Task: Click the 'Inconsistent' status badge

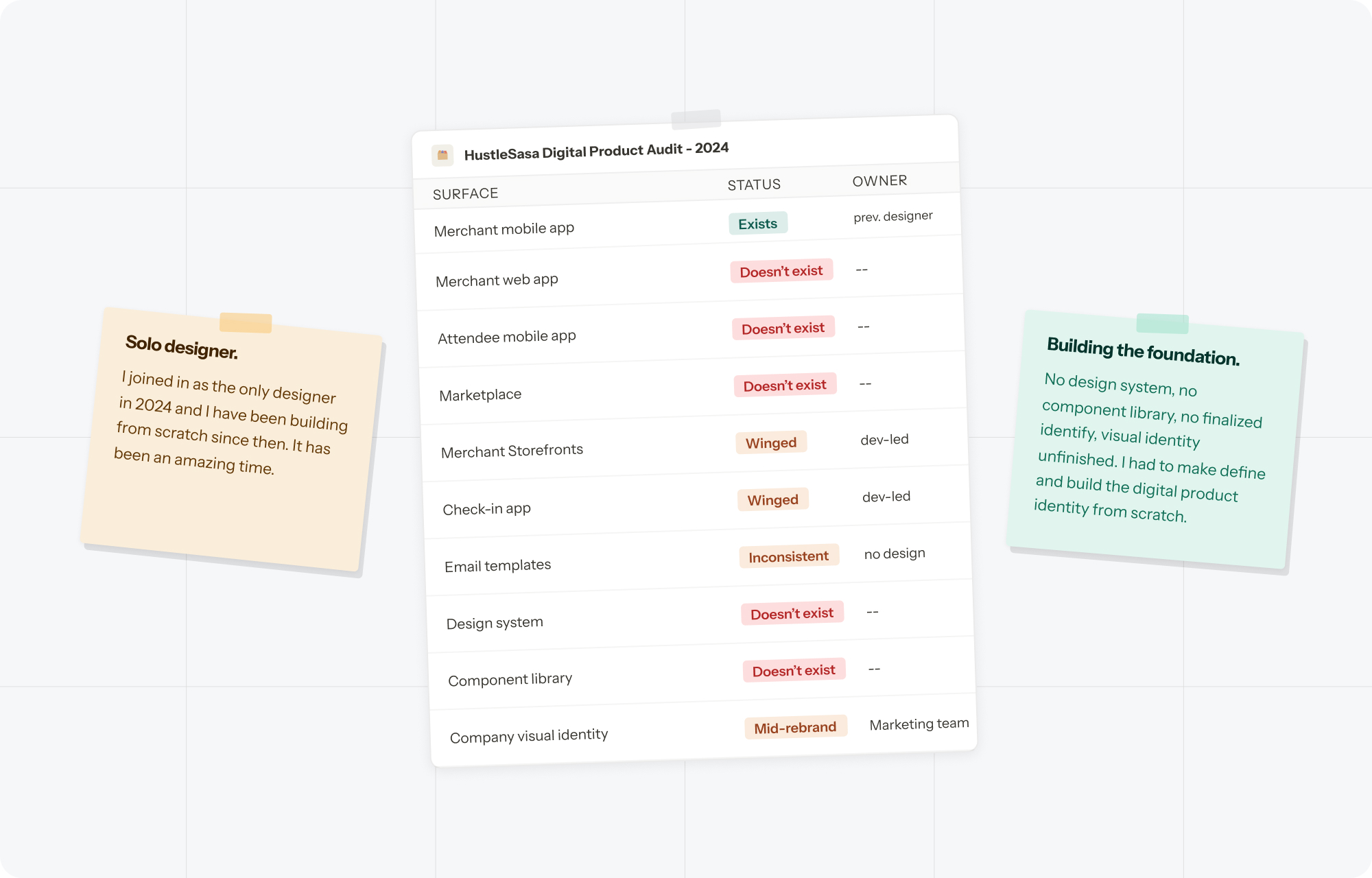Action: click(x=789, y=556)
